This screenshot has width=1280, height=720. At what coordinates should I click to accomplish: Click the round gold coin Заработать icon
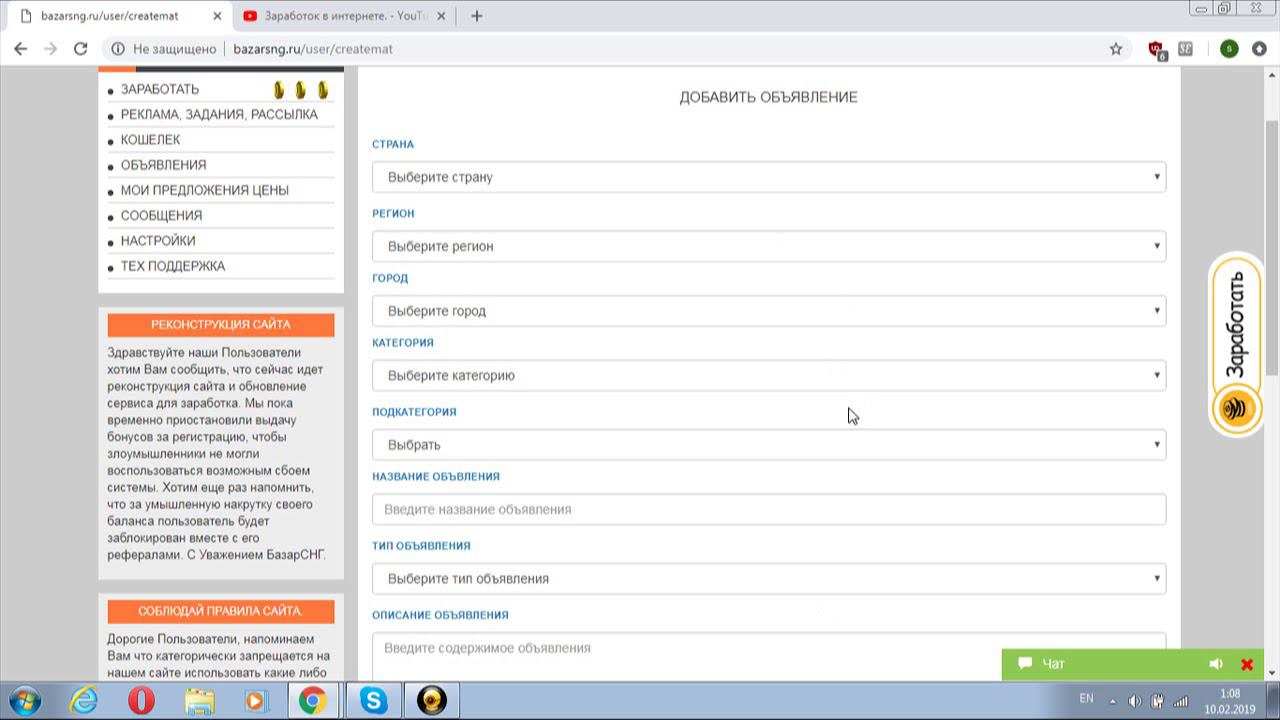1236,408
